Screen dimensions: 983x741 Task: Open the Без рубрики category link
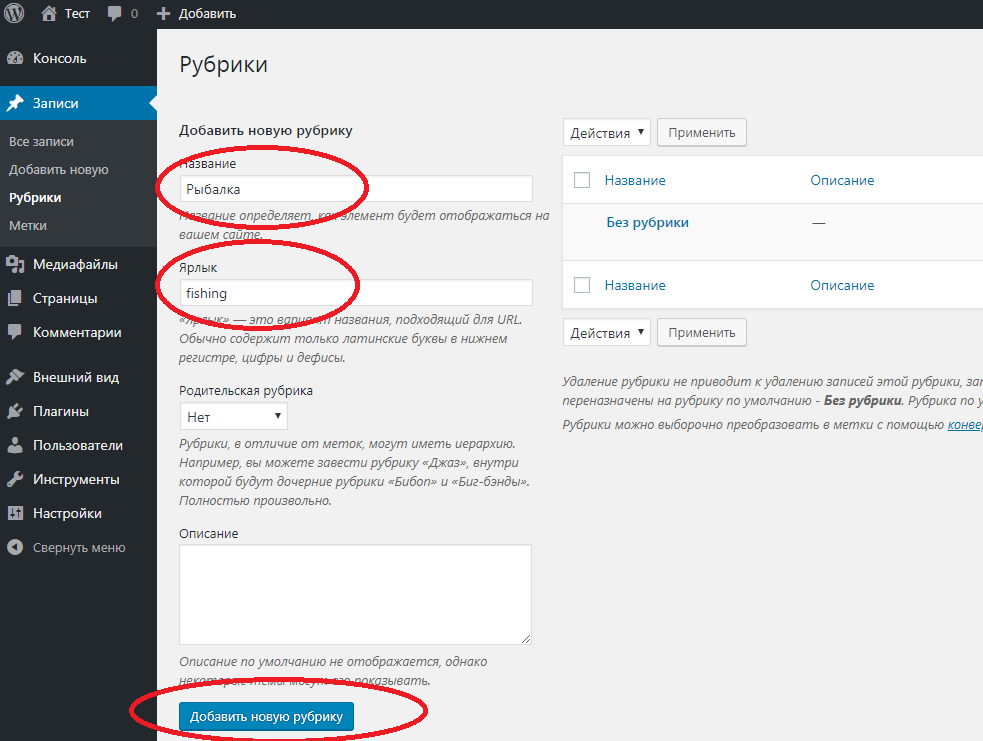click(x=647, y=222)
